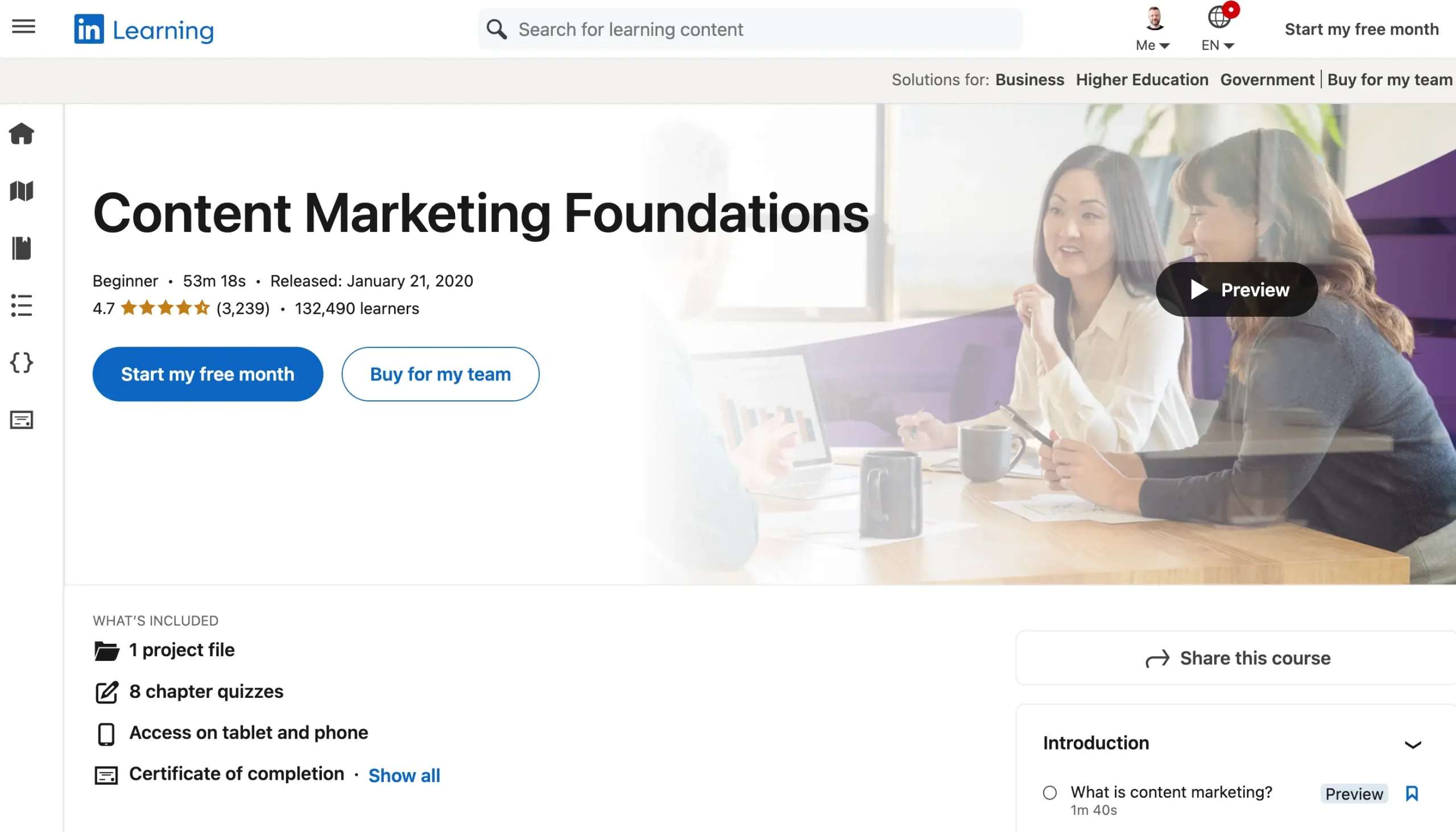Collapse the Introduction section chevron

point(1413,744)
